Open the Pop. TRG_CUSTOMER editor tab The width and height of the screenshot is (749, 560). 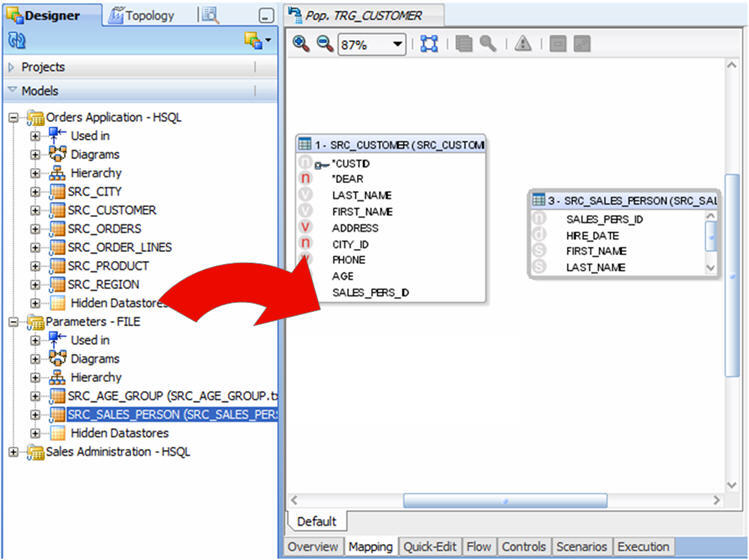(364, 16)
